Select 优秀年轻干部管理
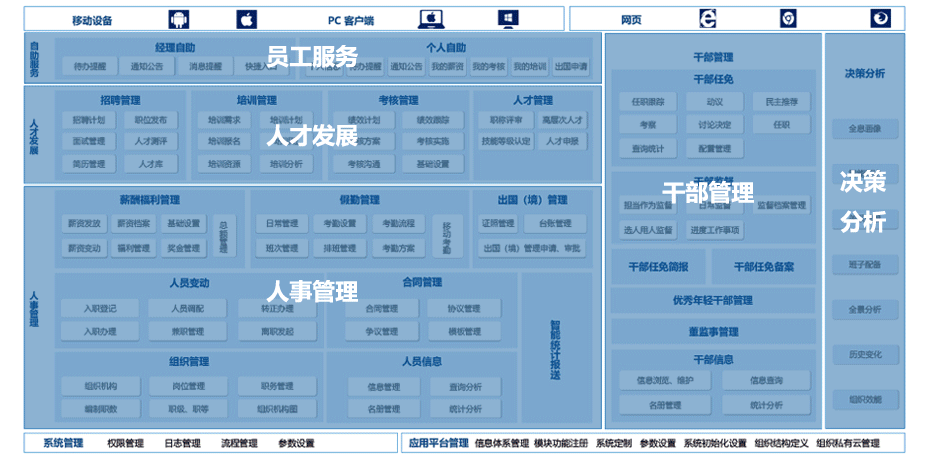Screen dimensions: 927x459 point(712,300)
